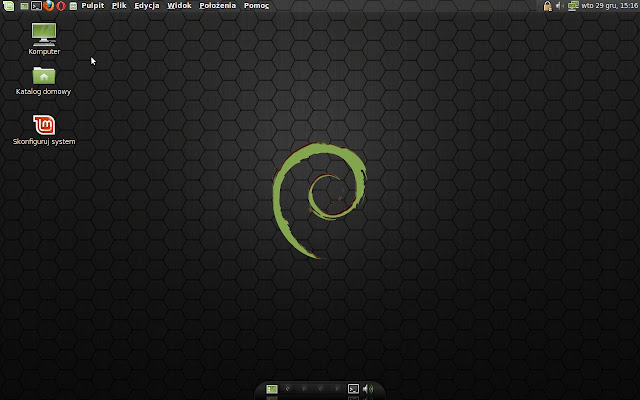Open the volume control in the top tray
Viewport: 640px width, 400px height.
click(560, 6)
